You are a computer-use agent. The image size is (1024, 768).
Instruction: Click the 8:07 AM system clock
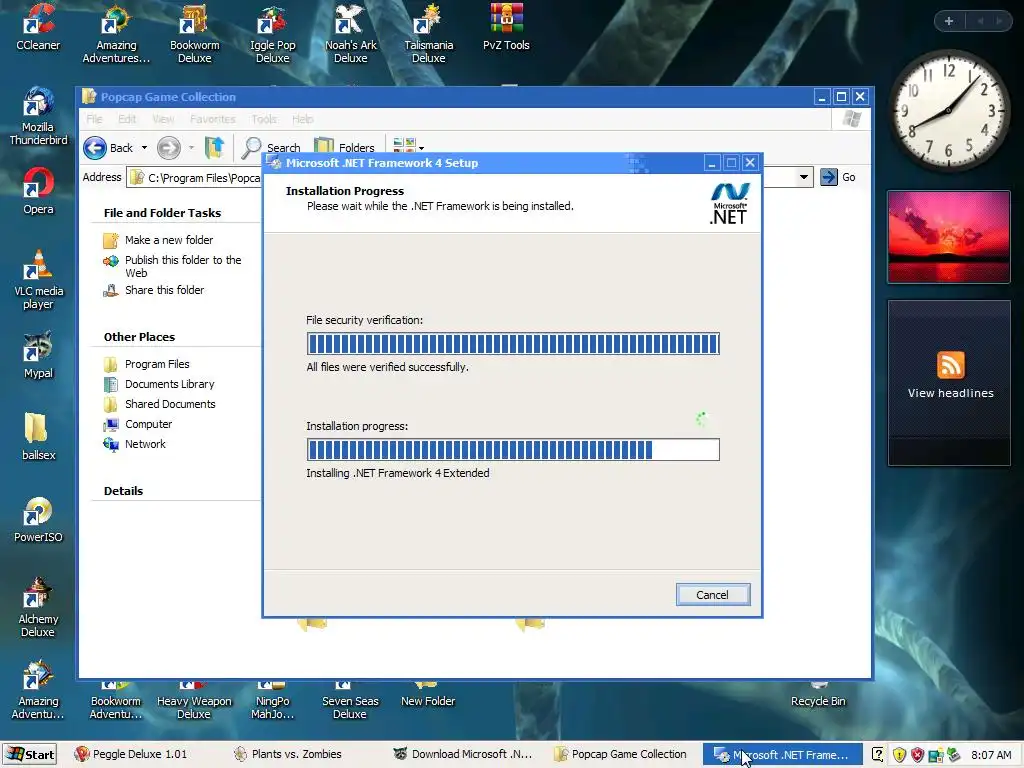[x=991, y=755]
